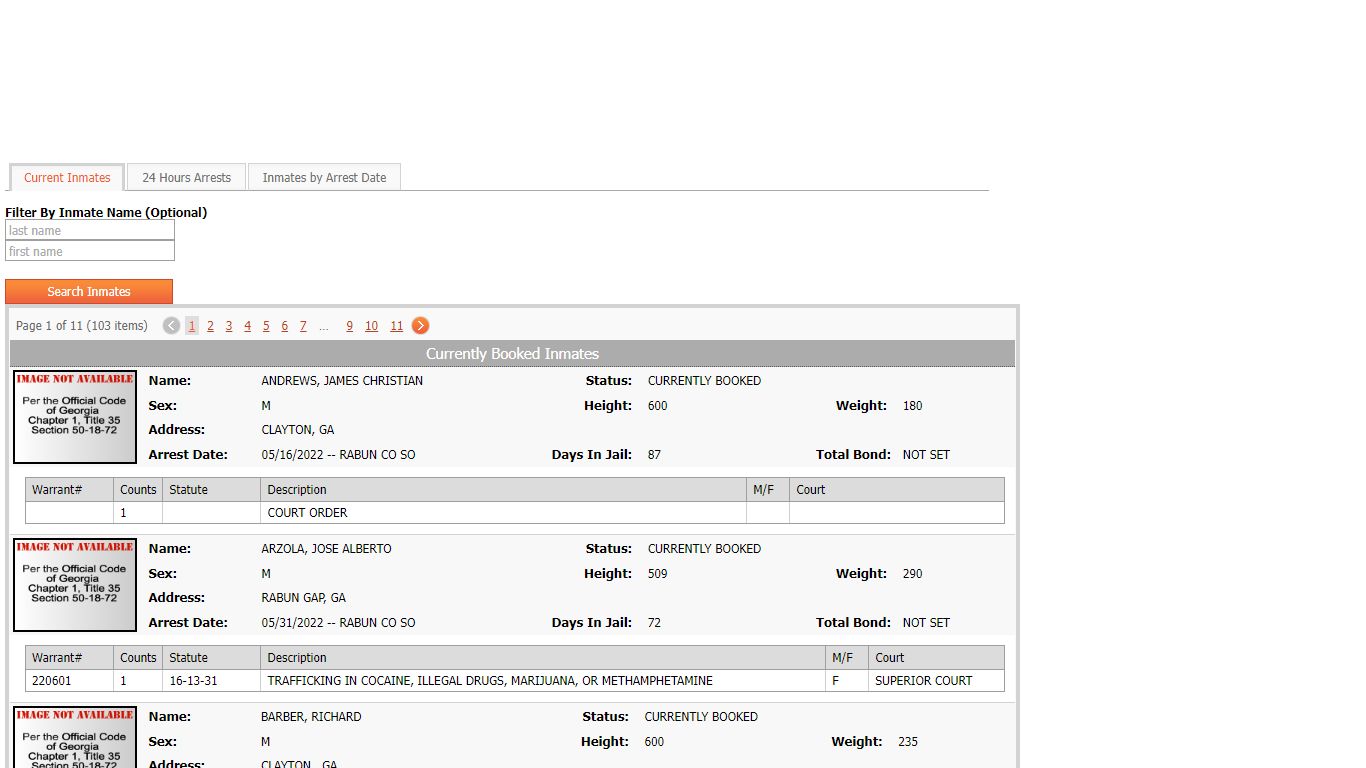Viewport: 1366px width, 768px height.
Task: Switch to 24 Hours Arrests tab
Action: coord(186,178)
